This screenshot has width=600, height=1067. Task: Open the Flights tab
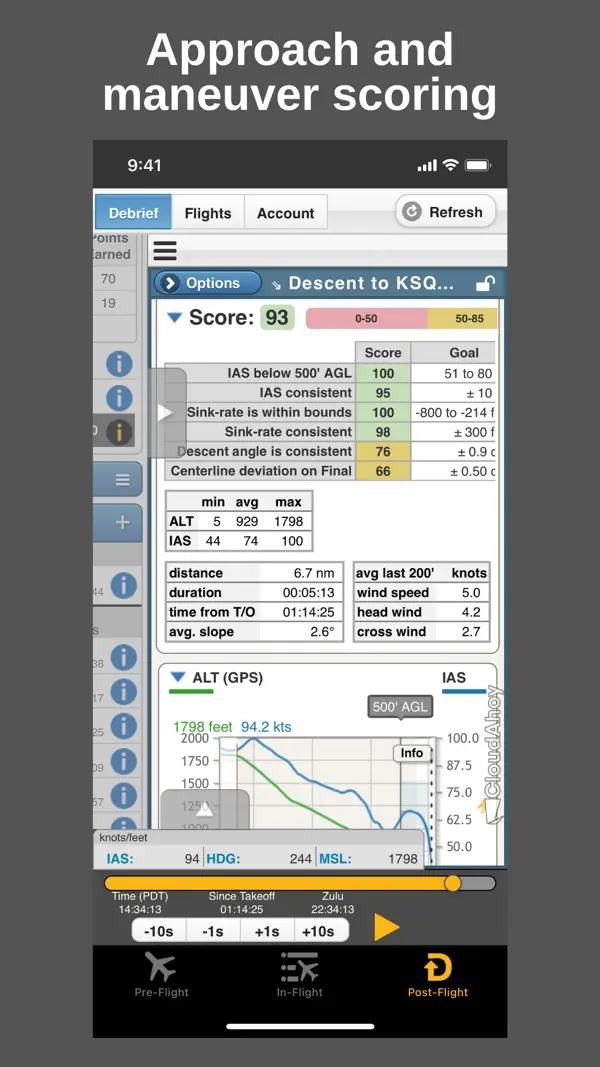(207, 212)
